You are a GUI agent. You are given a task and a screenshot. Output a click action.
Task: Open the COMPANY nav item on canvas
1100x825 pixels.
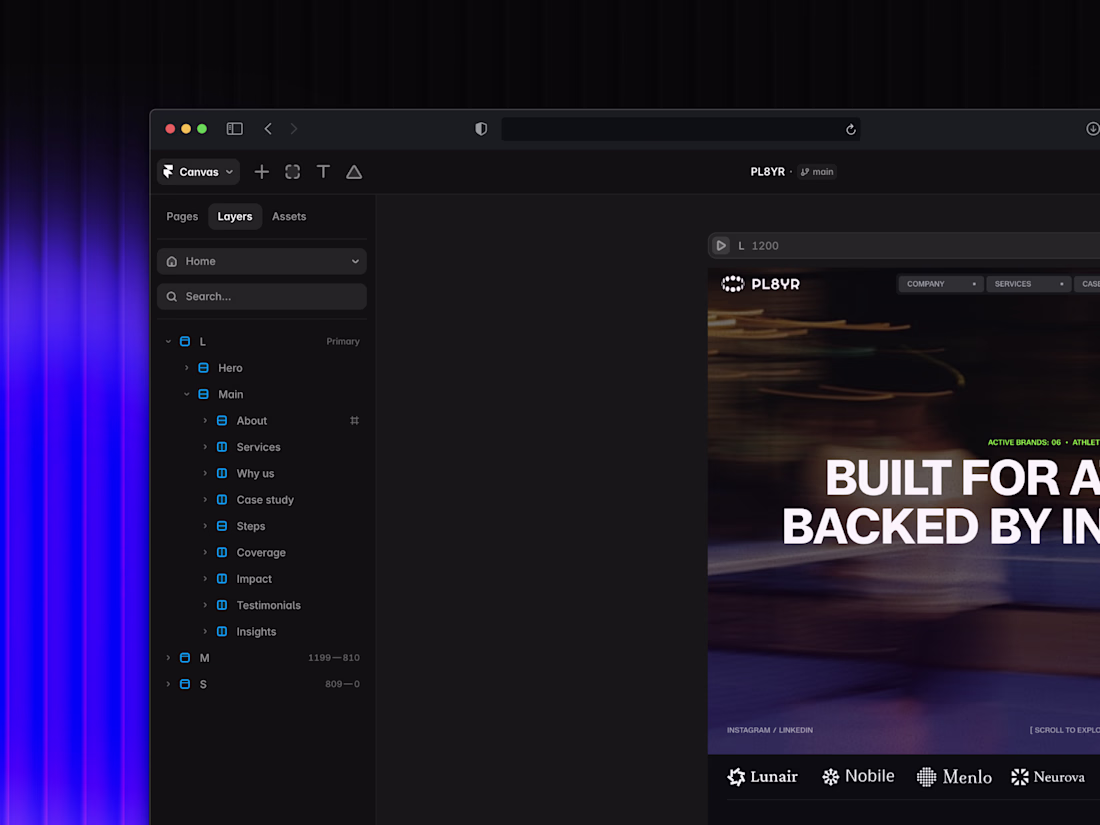coord(941,284)
